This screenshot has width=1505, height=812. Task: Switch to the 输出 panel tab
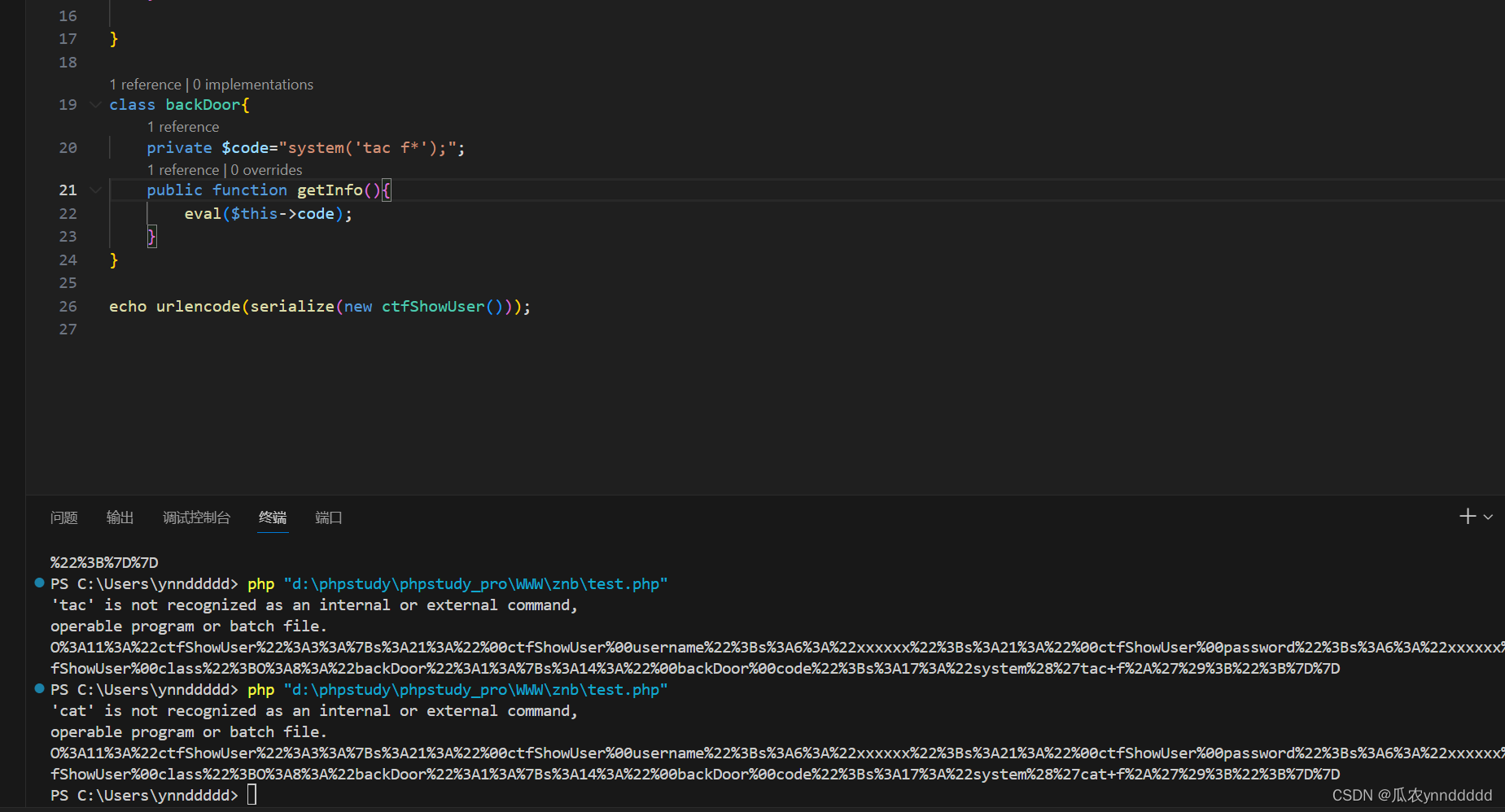pos(120,517)
